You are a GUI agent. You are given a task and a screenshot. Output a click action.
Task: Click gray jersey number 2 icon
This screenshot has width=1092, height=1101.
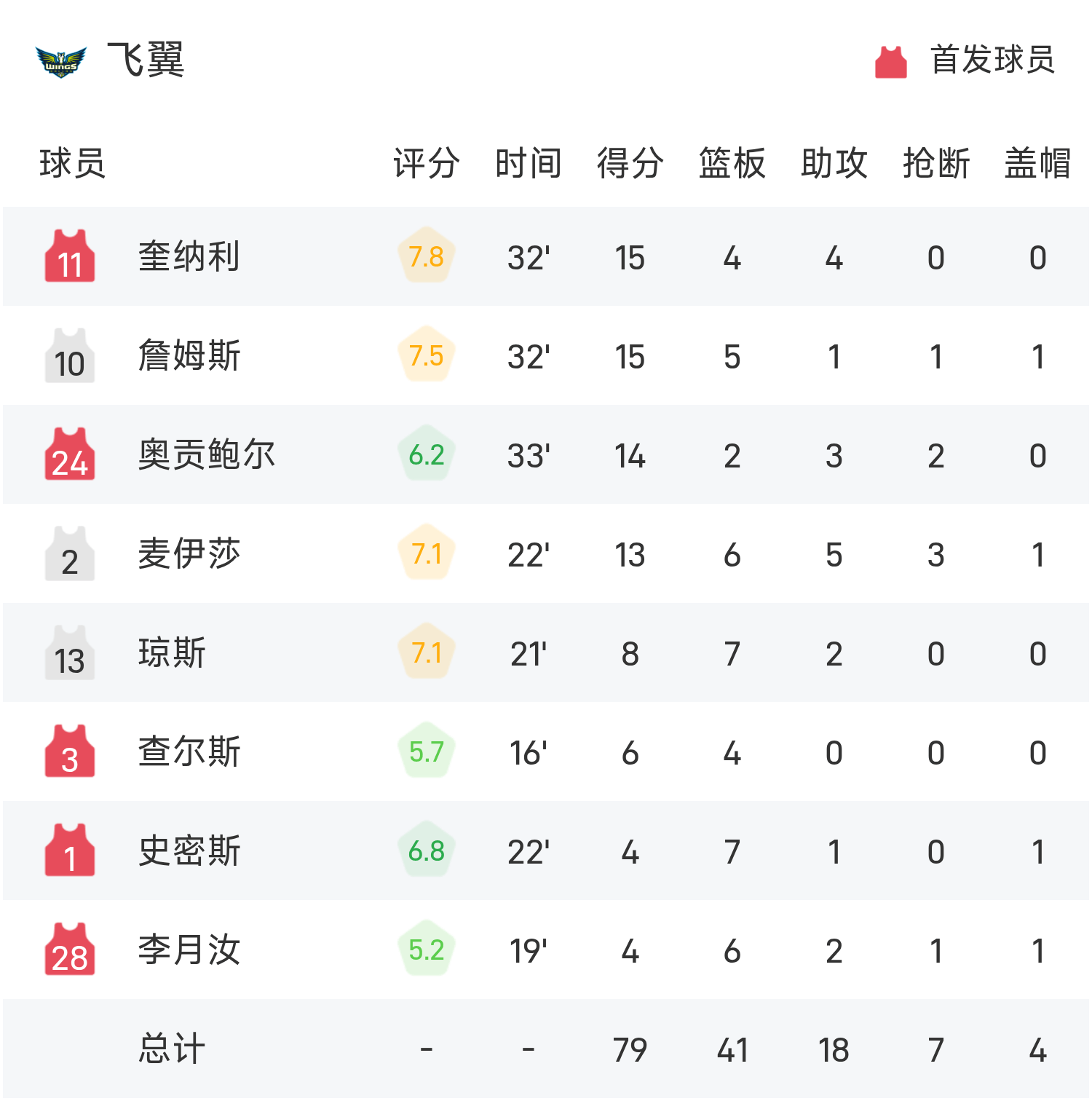pos(70,553)
